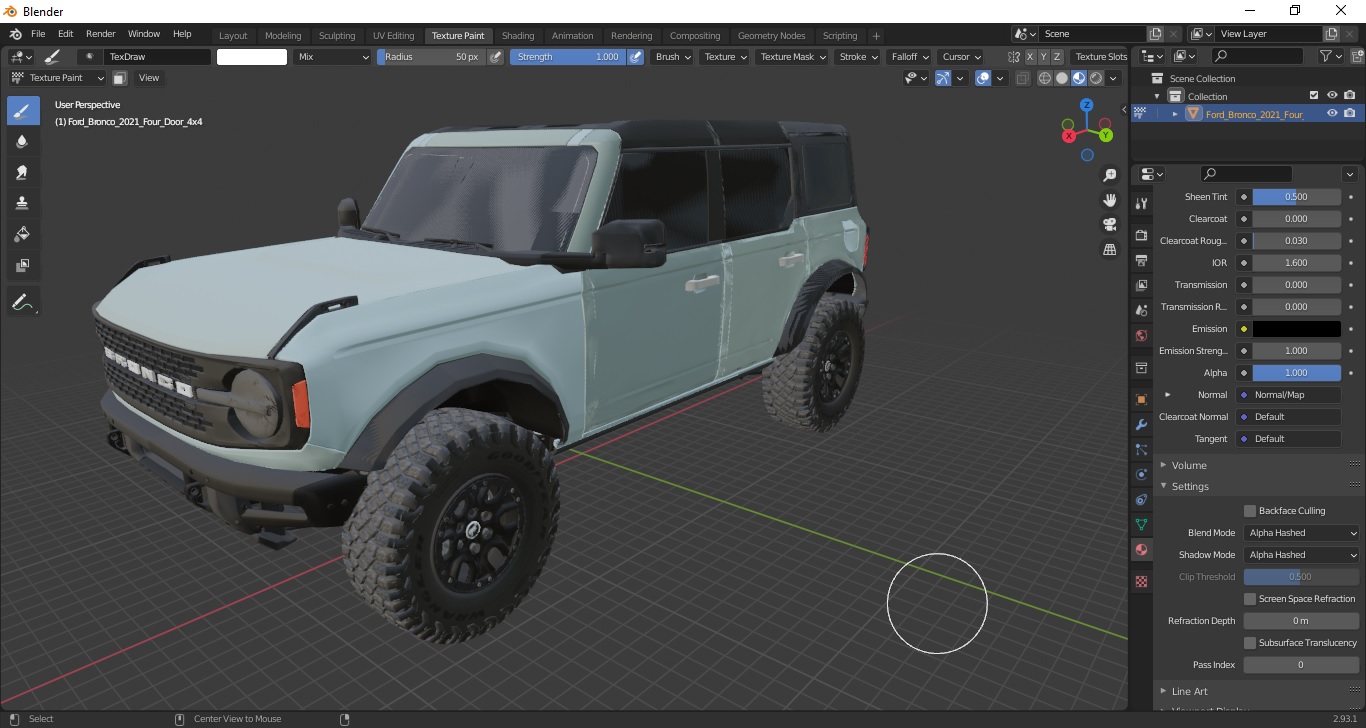This screenshot has height=728, width=1366.
Task: Switch to the UV Editing workspace tab
Action: point(393,36)
